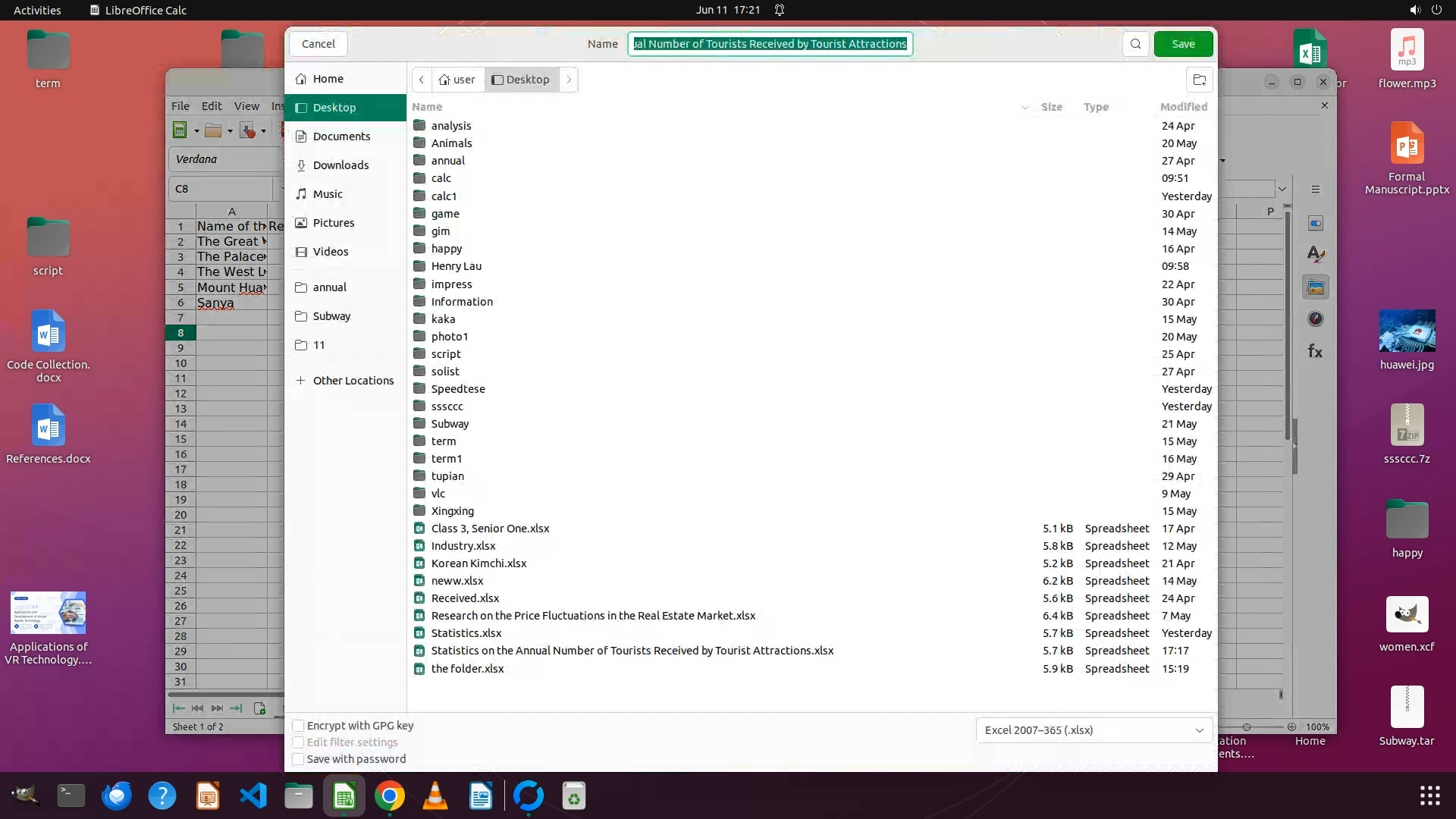Click the search magnifier icon in dialog
1456x819 pixels.
click(x=1135, y=44)
